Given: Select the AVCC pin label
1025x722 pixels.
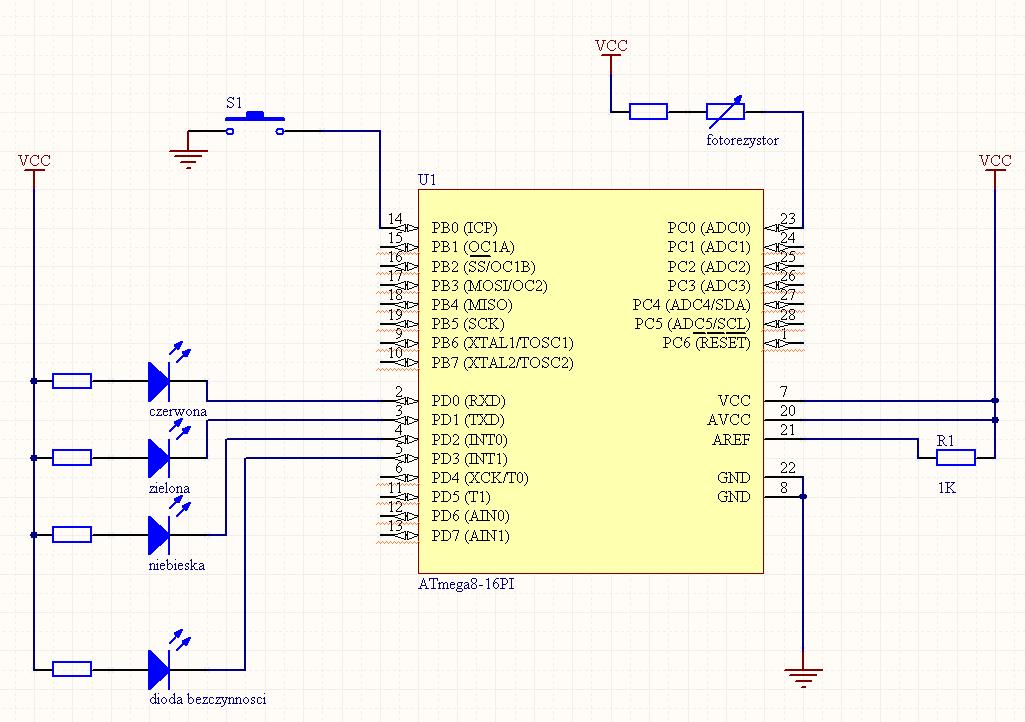Looking at the screenshot, I should (729, 420).
